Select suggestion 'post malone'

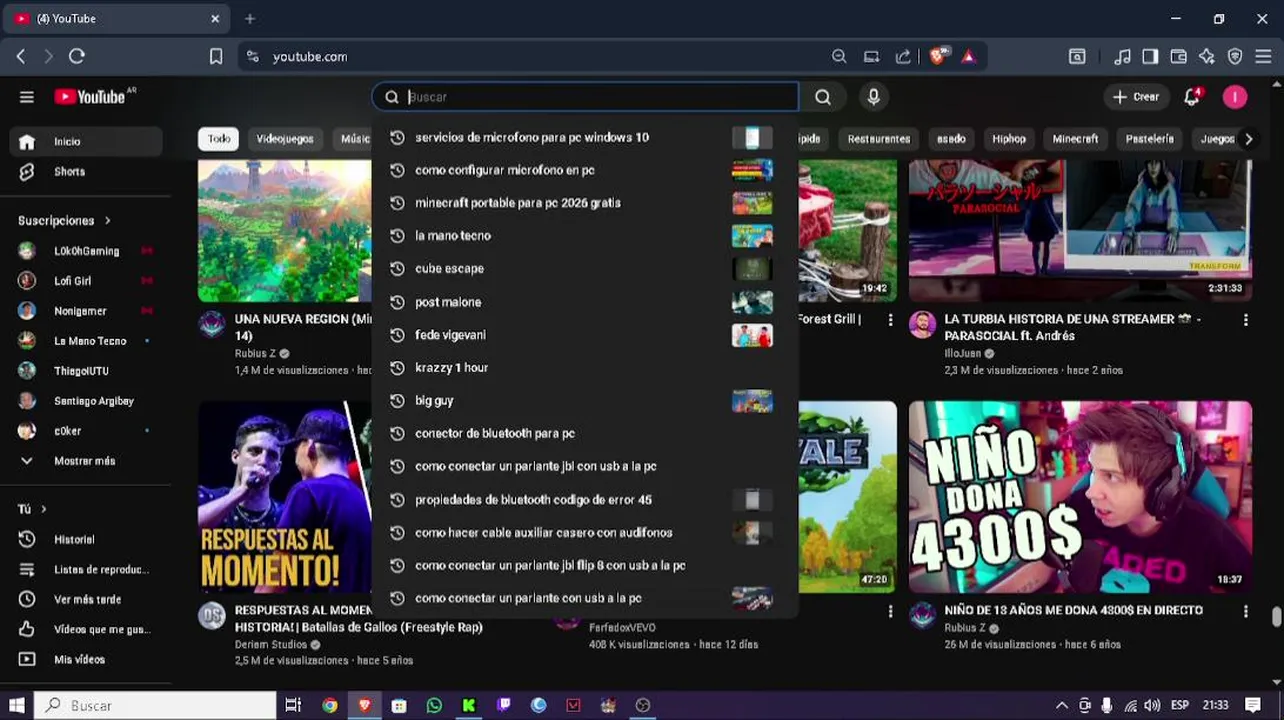coord(585,302)
